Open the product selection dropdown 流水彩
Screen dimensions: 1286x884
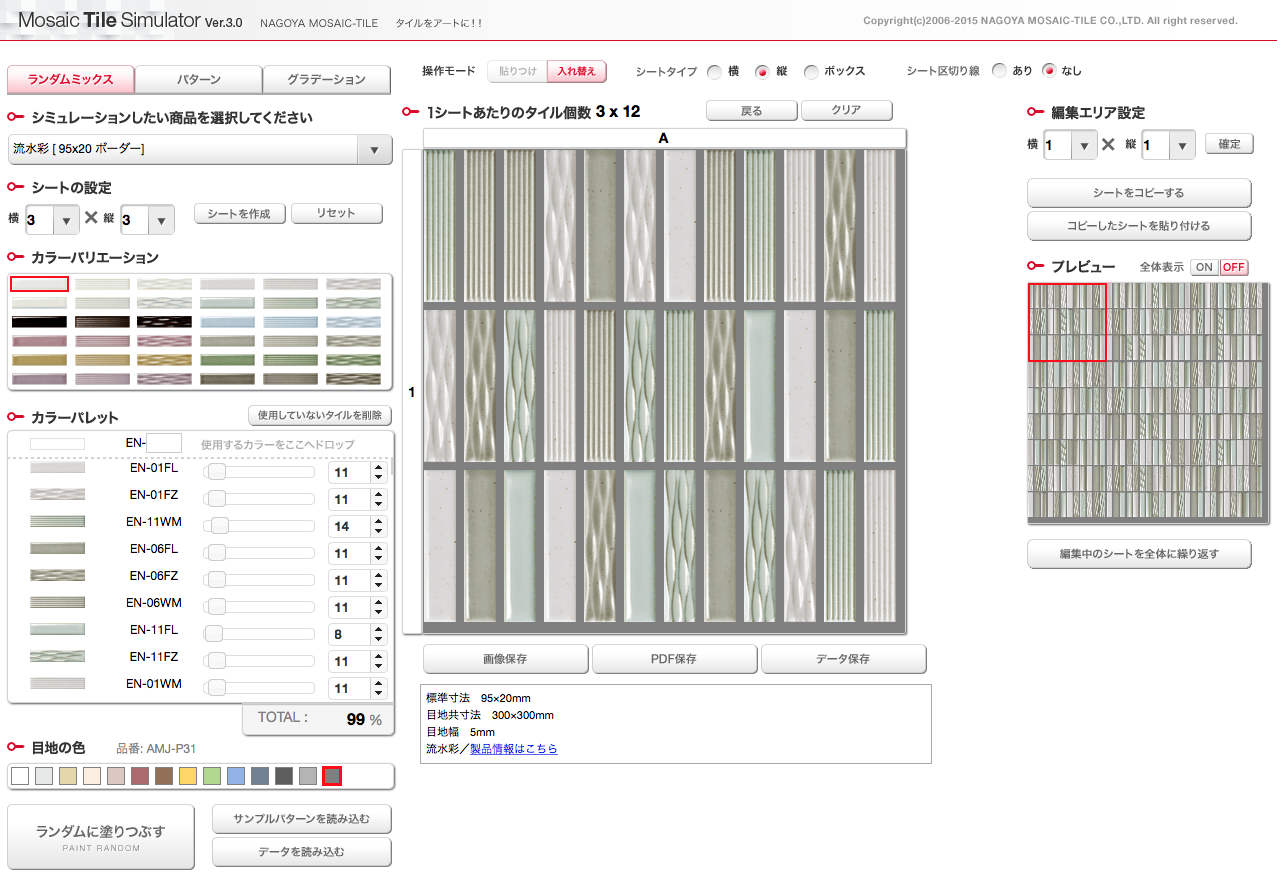point(199,150)
